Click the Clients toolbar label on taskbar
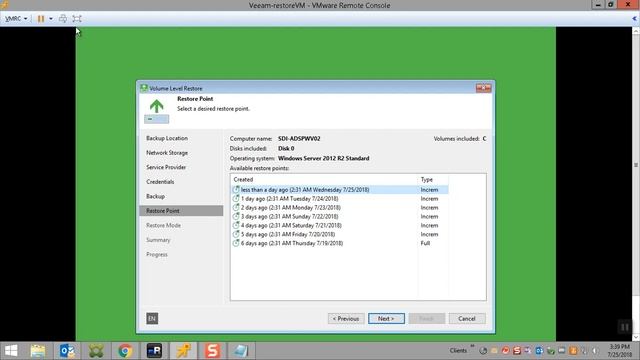 tap(458, 351)
